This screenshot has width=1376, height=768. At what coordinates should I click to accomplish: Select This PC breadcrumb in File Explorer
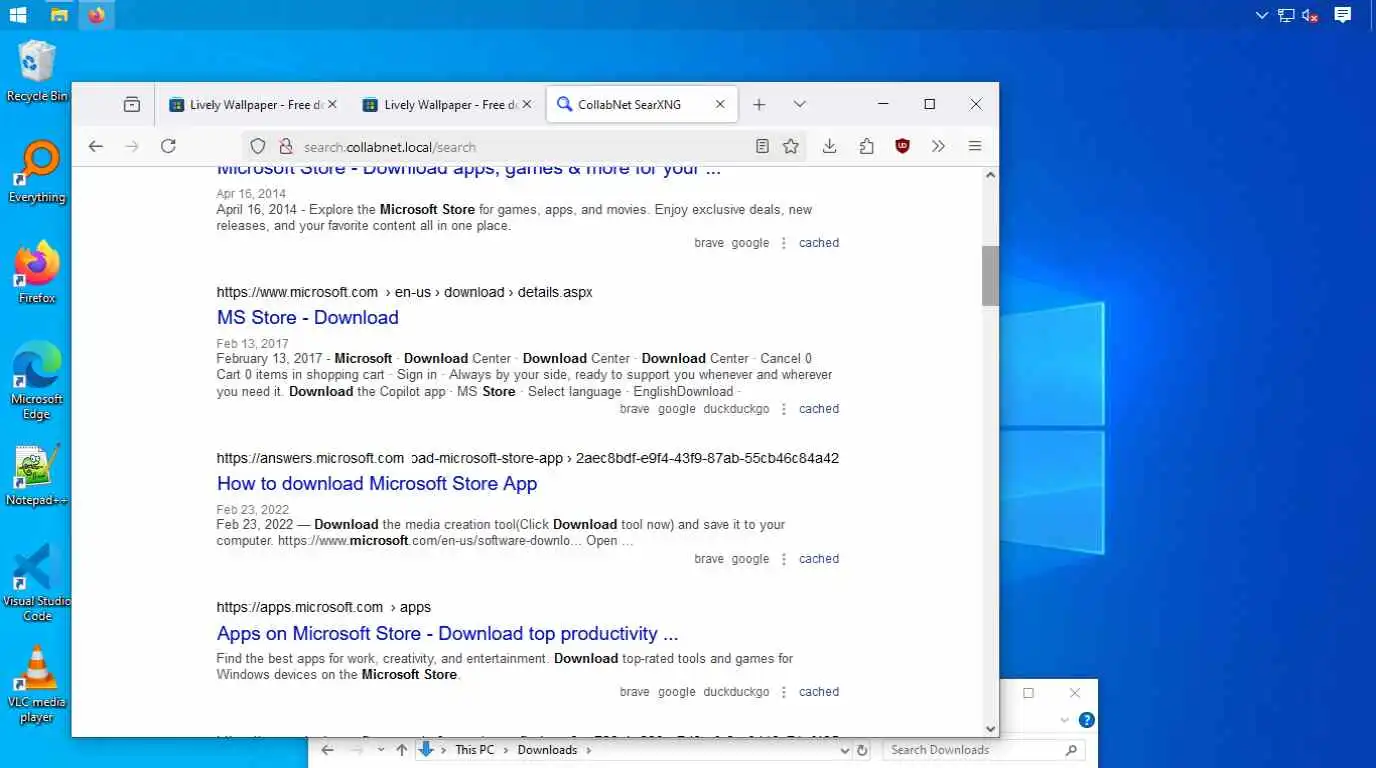pyautogui.click(x=475, y=750)
